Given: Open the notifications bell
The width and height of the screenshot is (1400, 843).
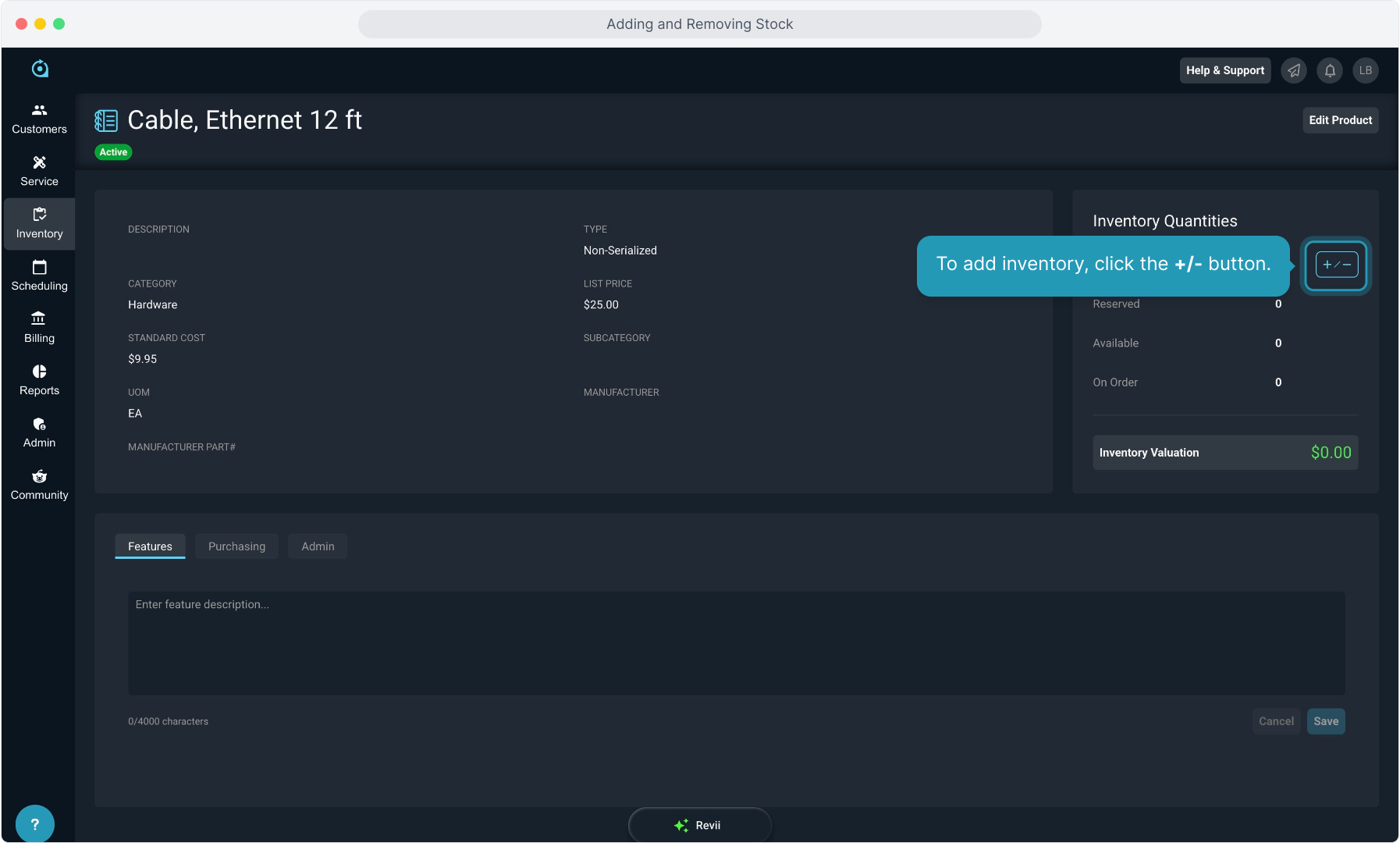Looking at the screenshot, I should [1330, 70].
